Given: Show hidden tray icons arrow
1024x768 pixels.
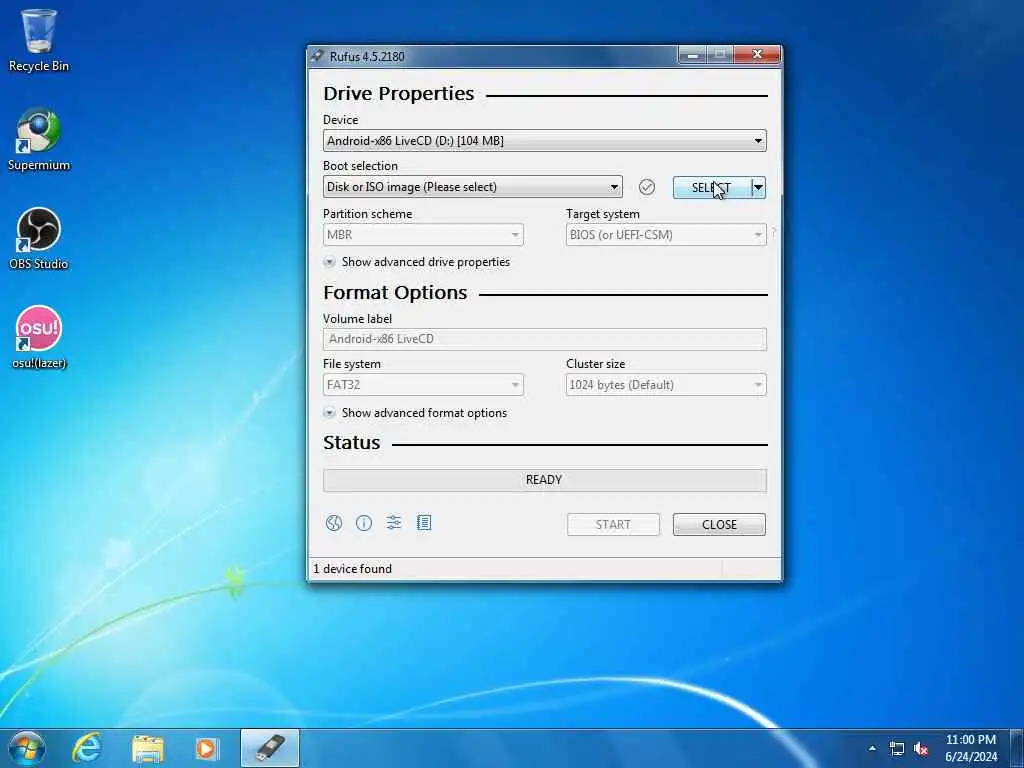Looking at the screenshot, I should pyautogui.click(x=872, y=748).
